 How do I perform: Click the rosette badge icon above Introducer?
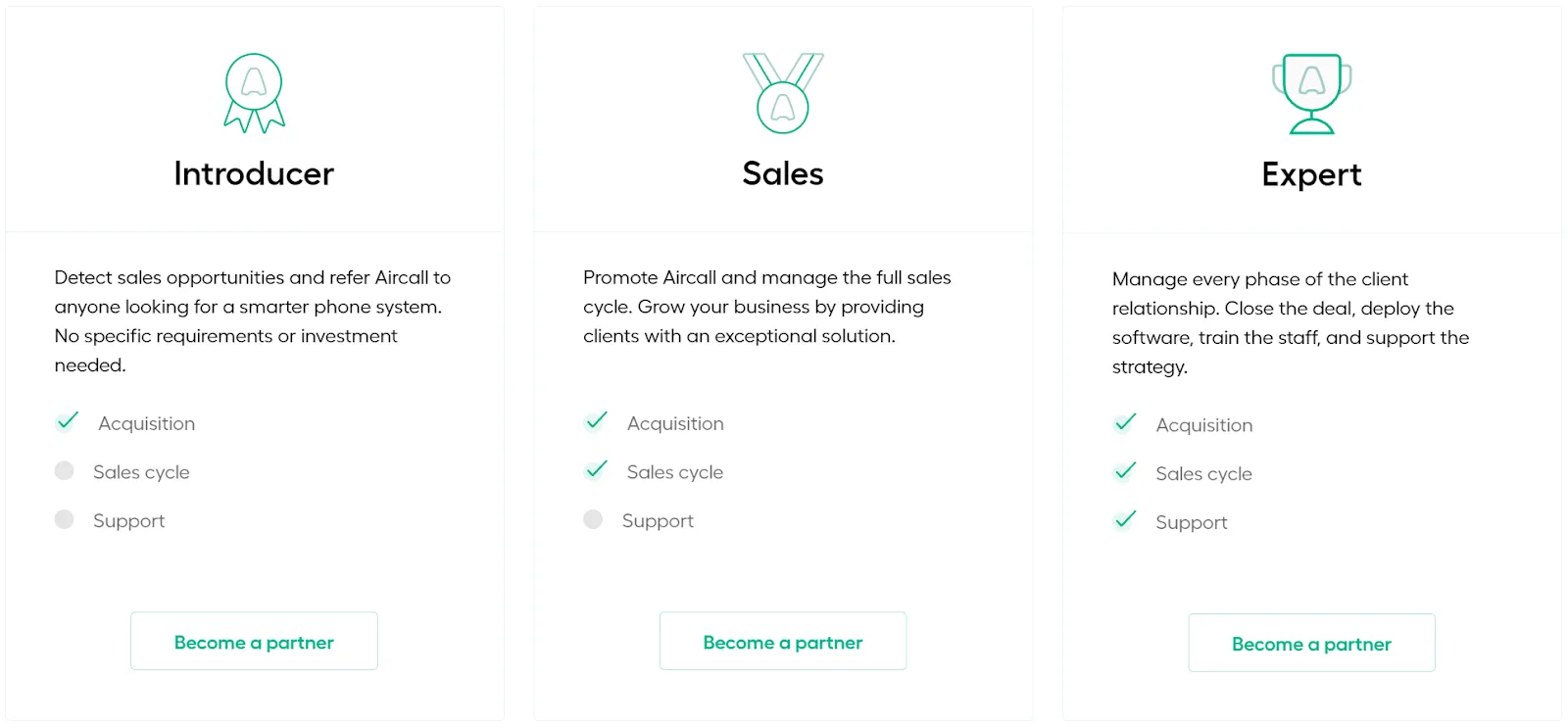[253, 92]
